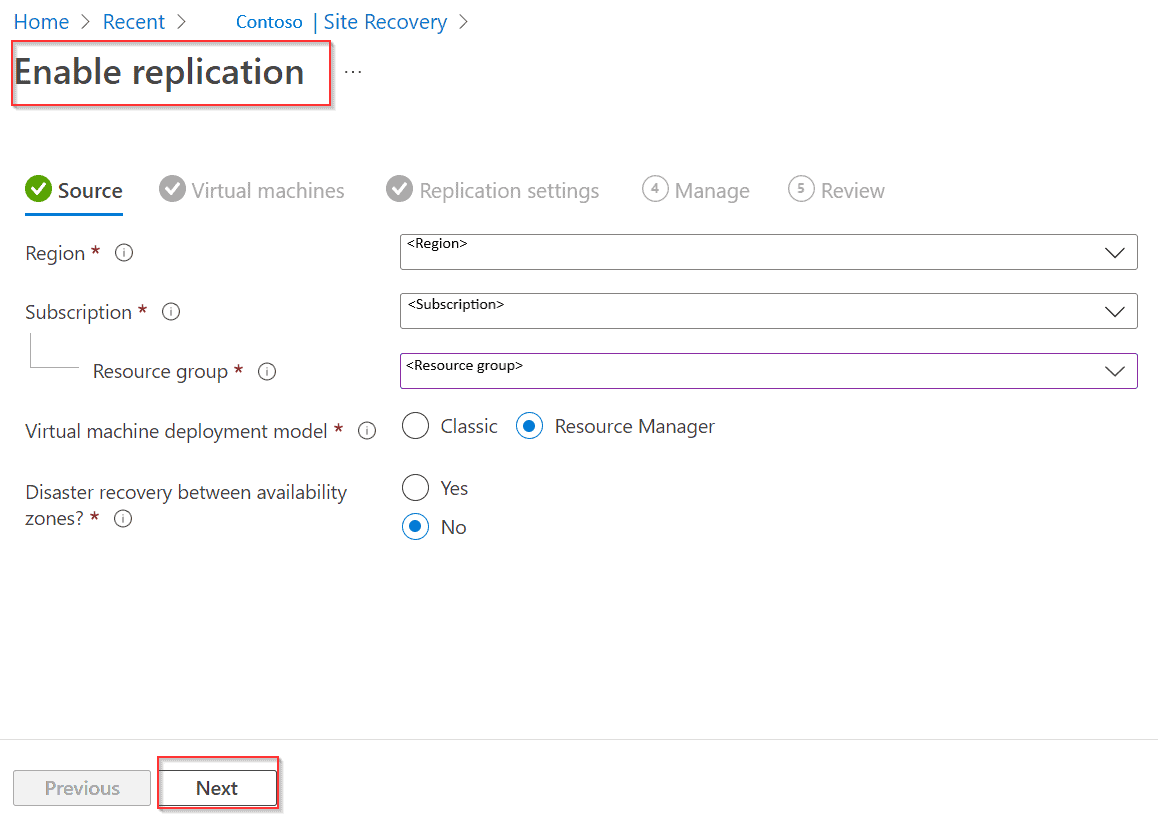This screenshot has width=1158, height=817.
Task: Select No for availability zone disaster recovery
Action: 415,526
